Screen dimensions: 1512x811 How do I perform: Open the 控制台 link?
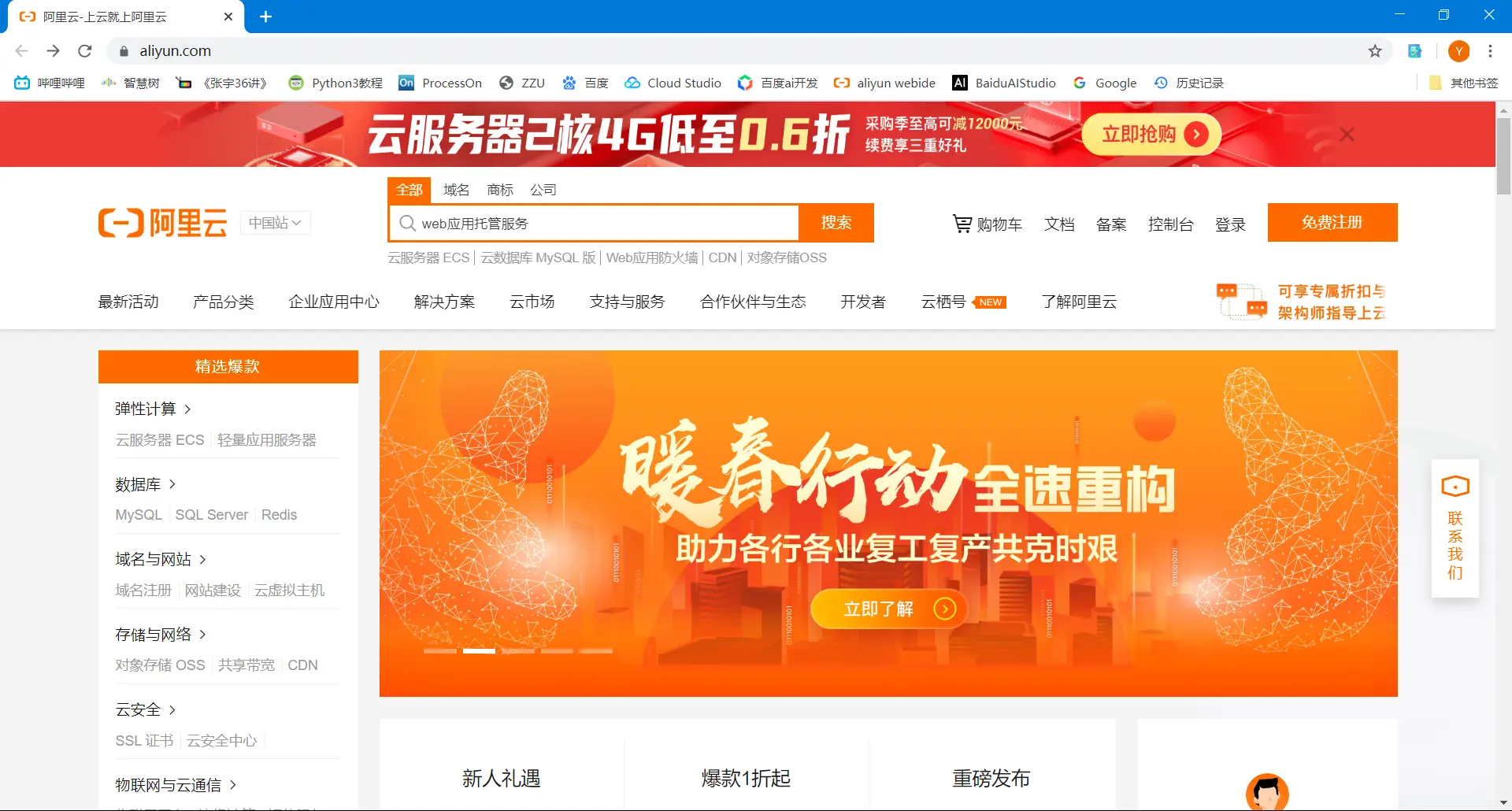(1171, 224)
